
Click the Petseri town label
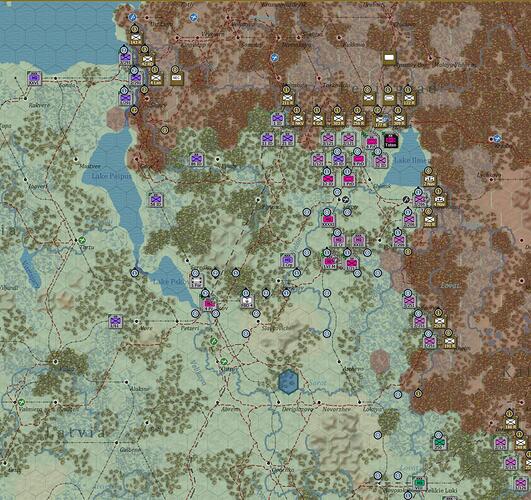point(189,328)
